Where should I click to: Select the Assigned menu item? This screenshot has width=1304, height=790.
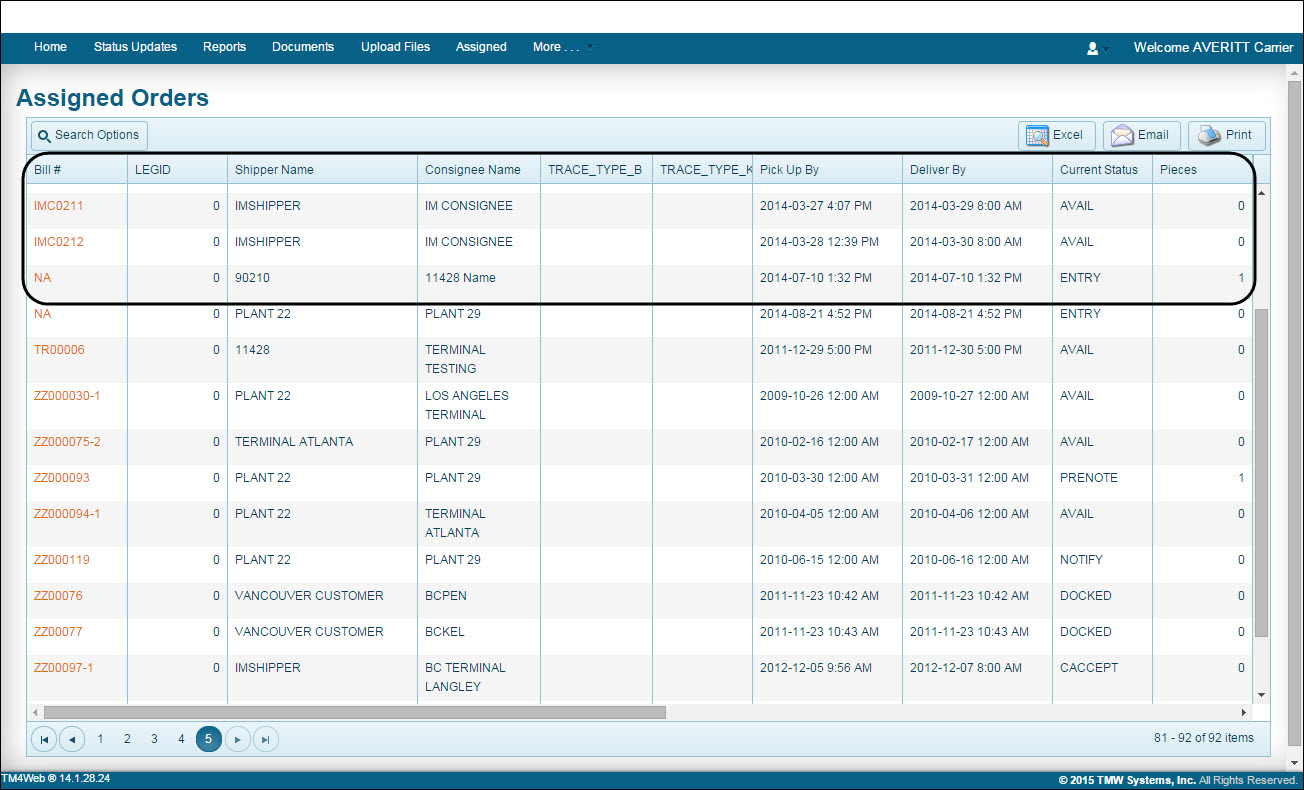(x=481, y=47)
